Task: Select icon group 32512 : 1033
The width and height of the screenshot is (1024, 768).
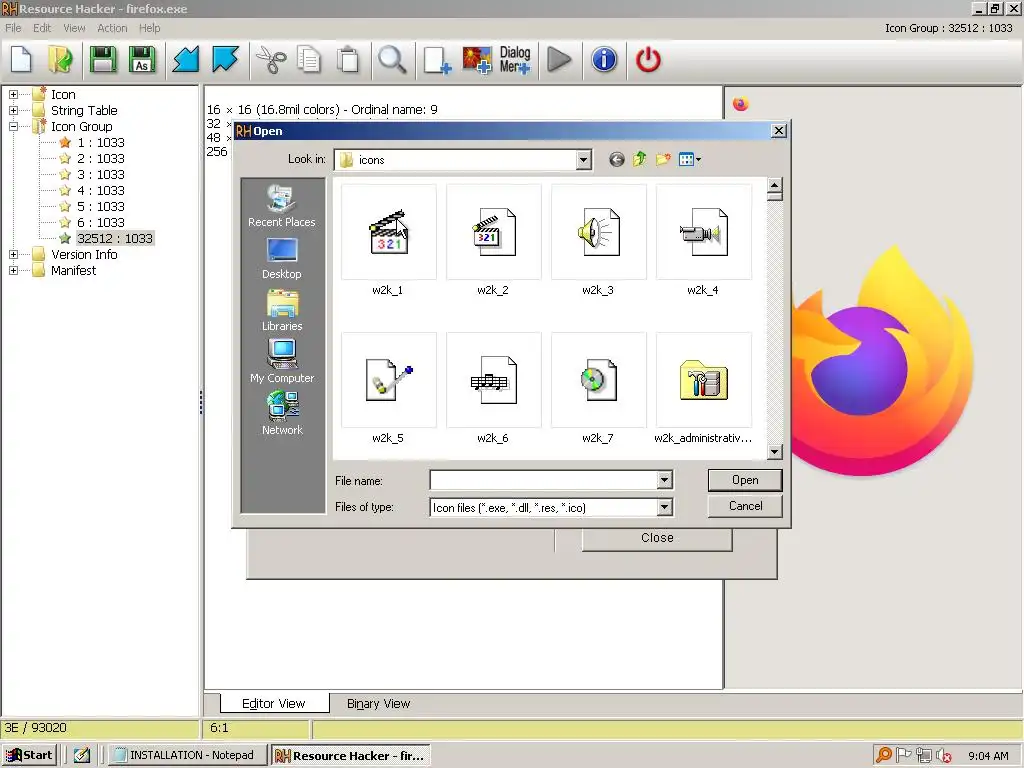Action: [x=115, y=238]
